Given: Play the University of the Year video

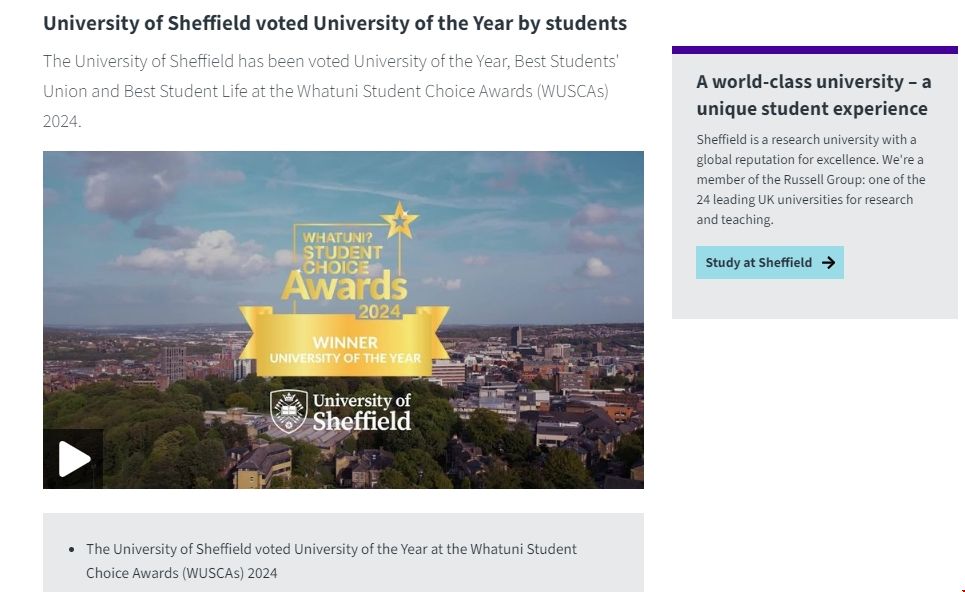Looking at the screenshot, I should (73, 459).
